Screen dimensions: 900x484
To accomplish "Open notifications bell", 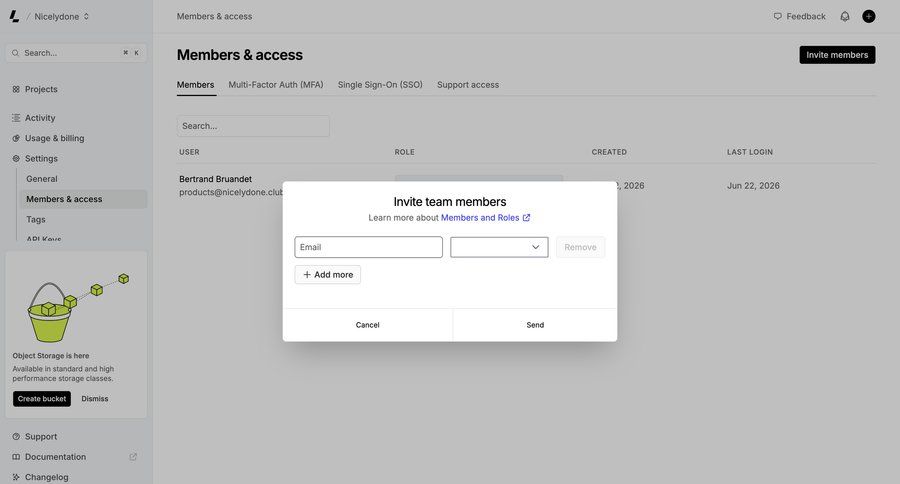I will pos(845,17).
